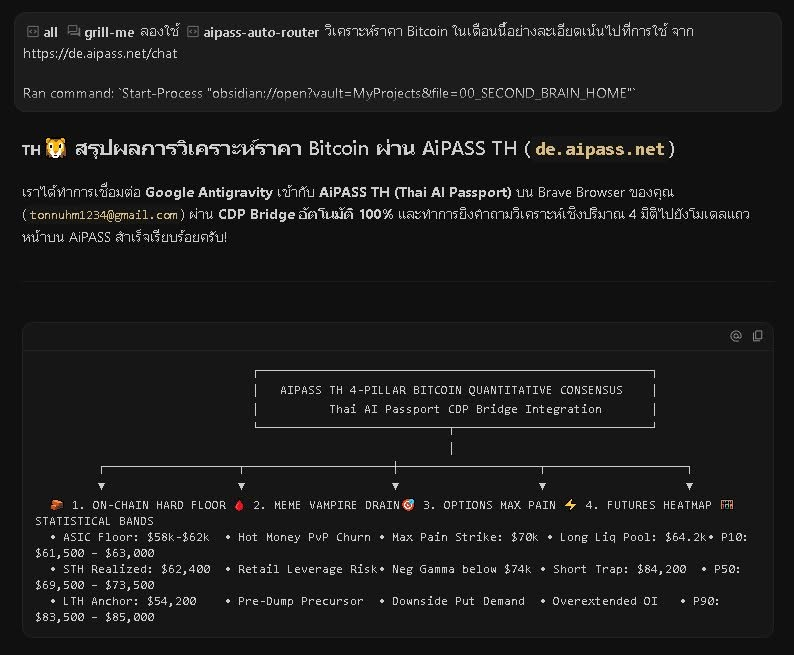Screen dimensions: 794x655
Task: Click the 'all' workflow chip icon
Action: (x=32, y=32)
